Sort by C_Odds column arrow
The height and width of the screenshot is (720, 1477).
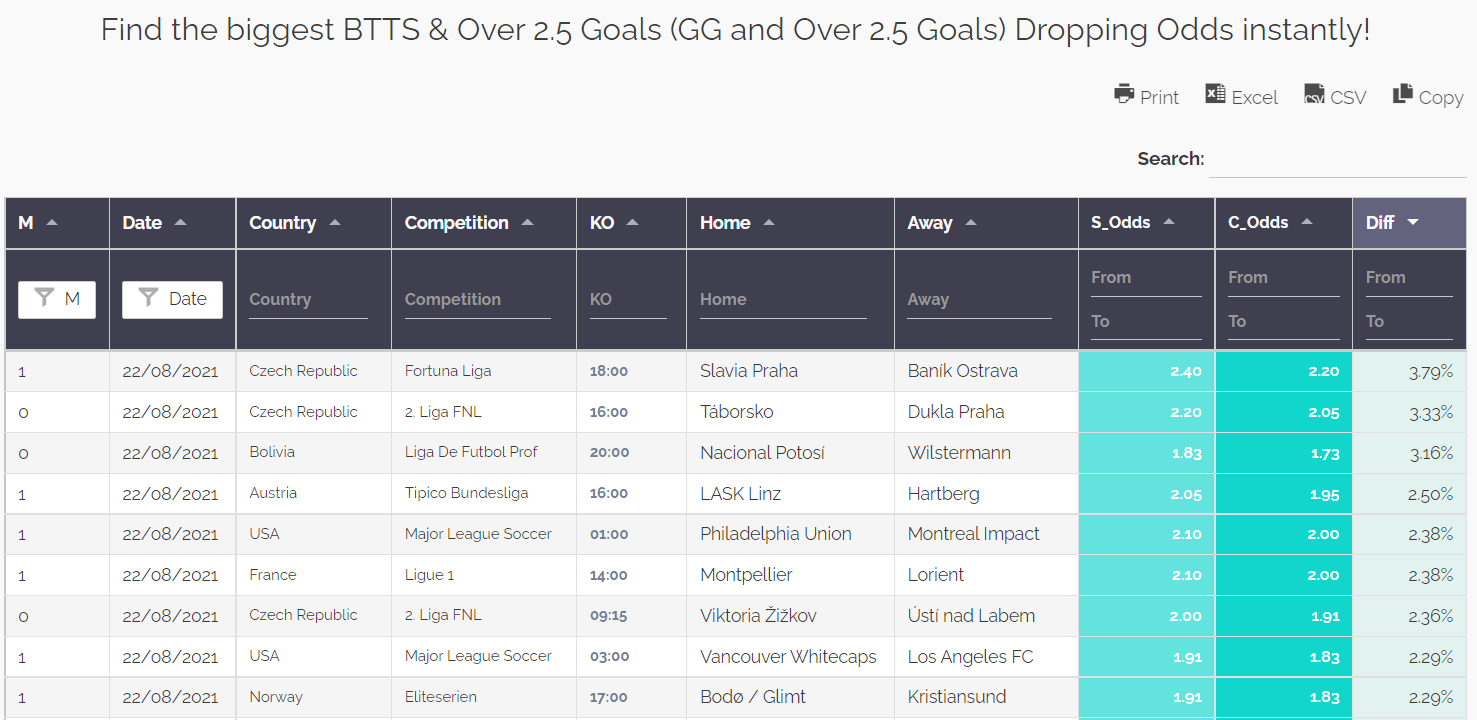(x=1307, y=222)
